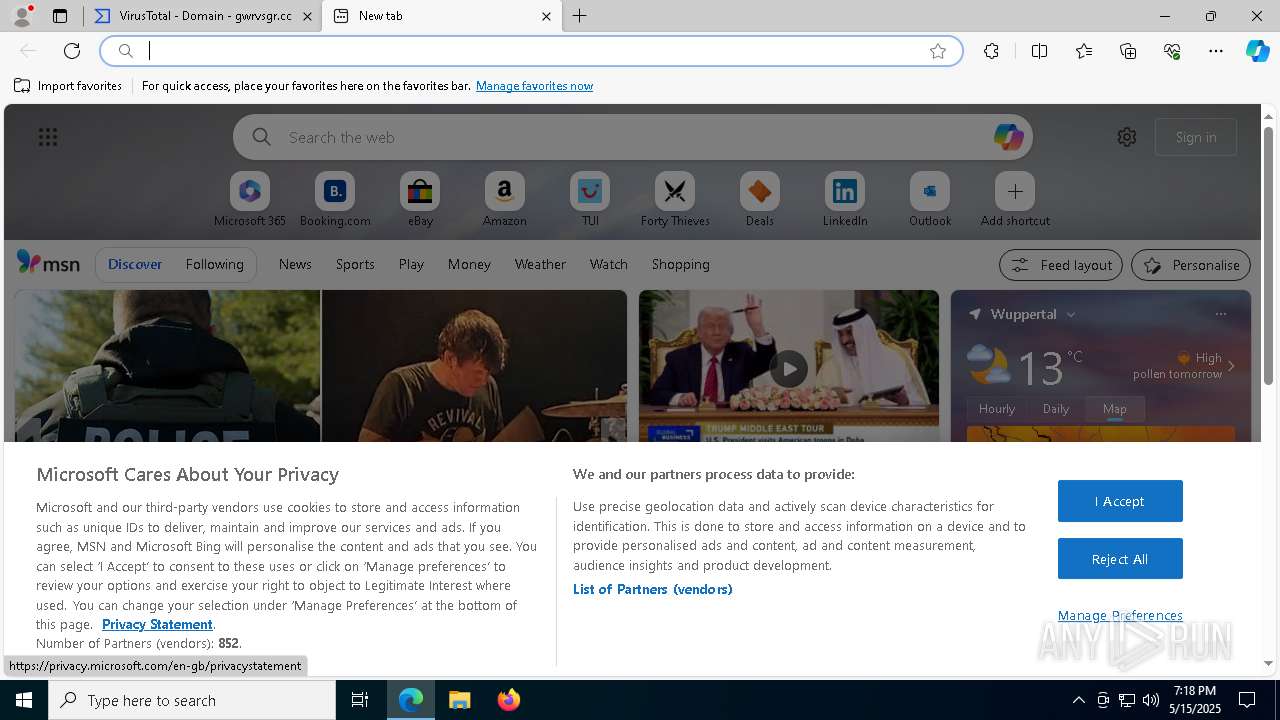1280x720 pixels.
Task: Open the Manage Preferences link
Action: 1120,615
